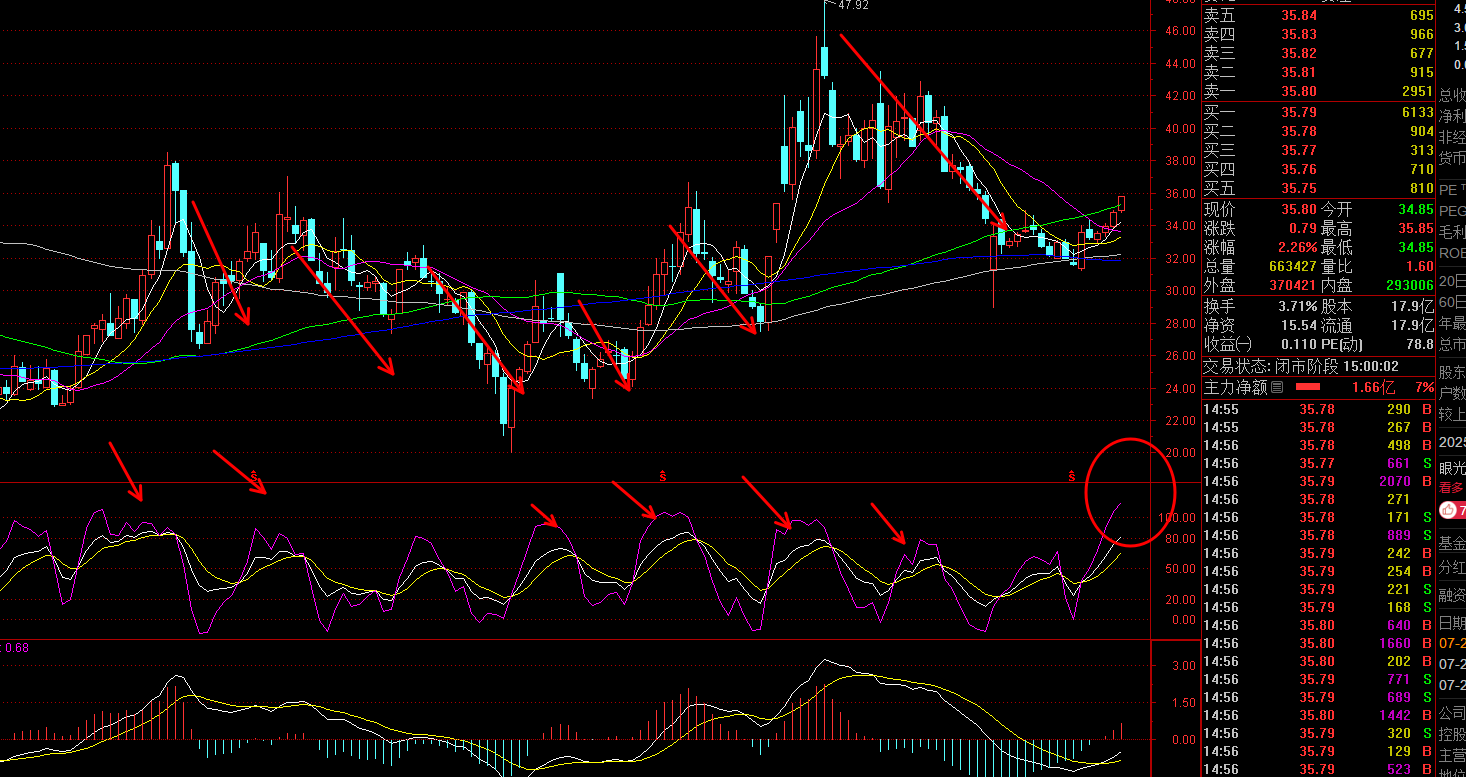Click the 47.92 peak price label
This screenshot has height=777, width=1466.
(853, 5)
